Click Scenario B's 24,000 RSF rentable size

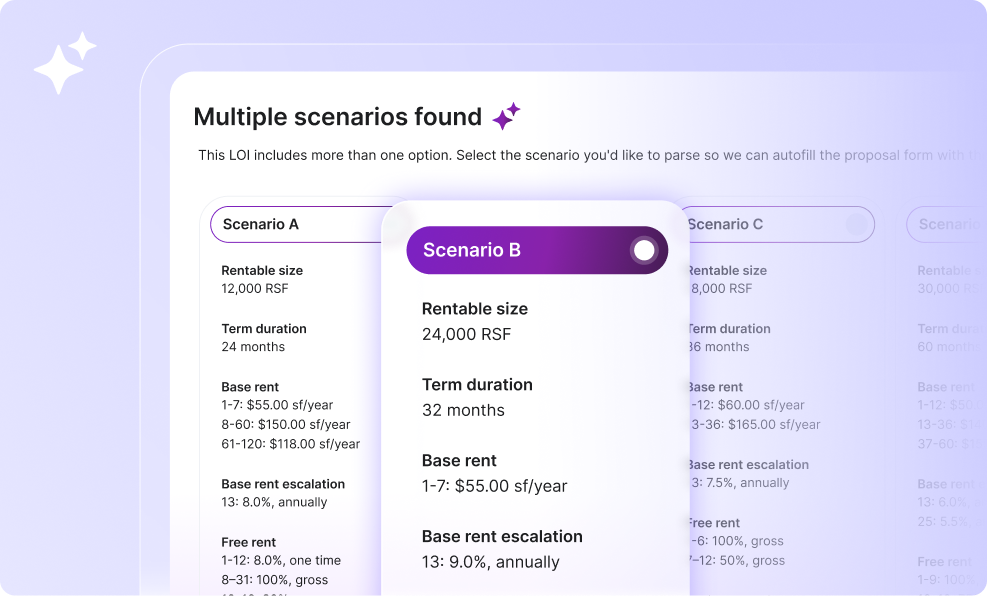coord(466,334)
